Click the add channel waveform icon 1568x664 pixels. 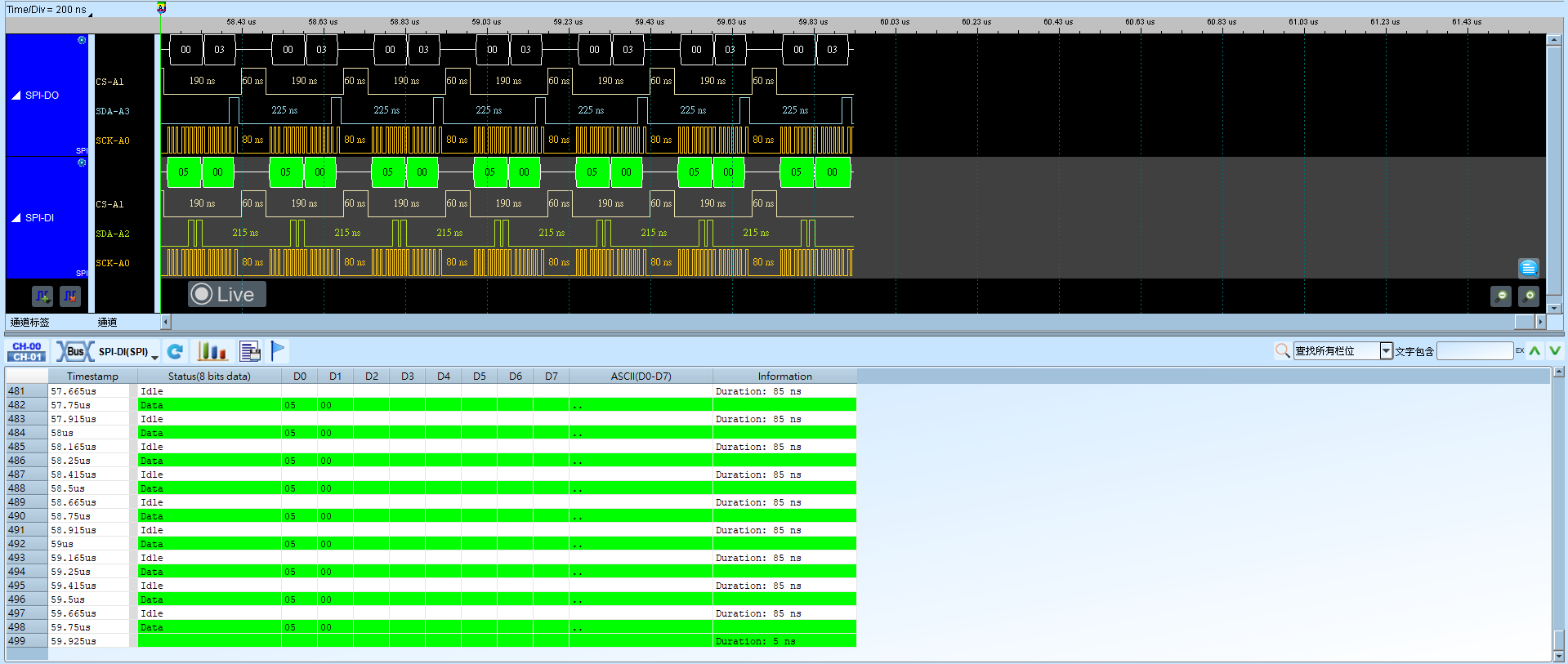tap(42, 296)
